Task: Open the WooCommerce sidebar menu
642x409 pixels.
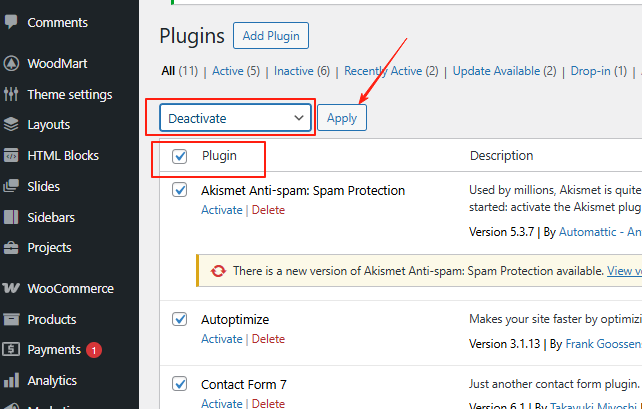Action: [x=70, y=288]
